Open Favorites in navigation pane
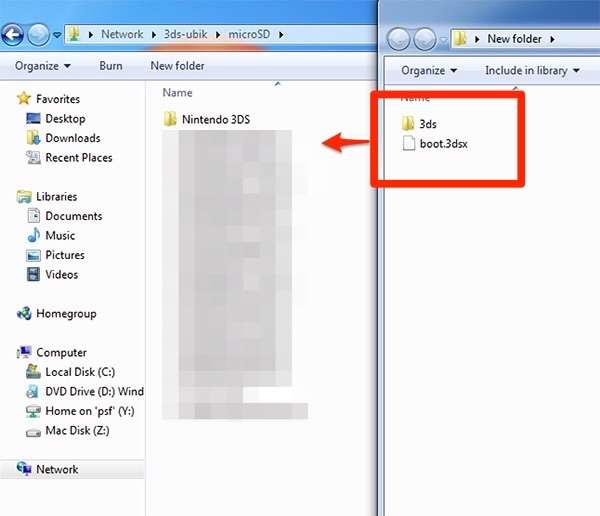Viewport: 600px width, 516px height. [x=58, y=99]
